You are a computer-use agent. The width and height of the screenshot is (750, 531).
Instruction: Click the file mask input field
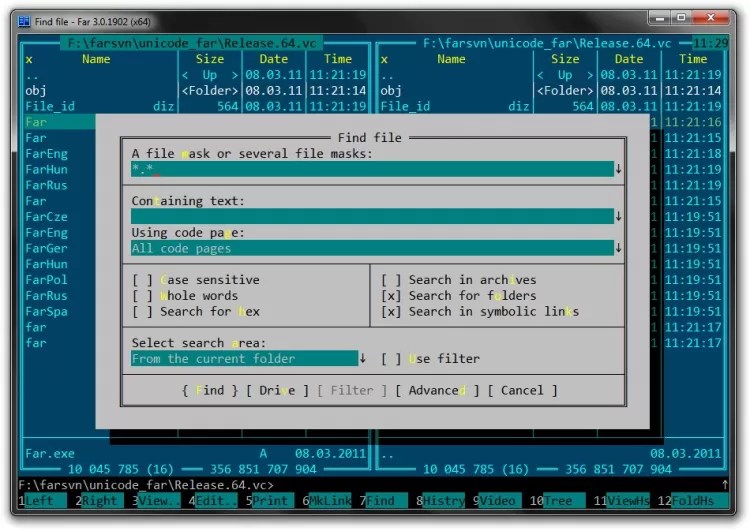click(x=372, y=169)
